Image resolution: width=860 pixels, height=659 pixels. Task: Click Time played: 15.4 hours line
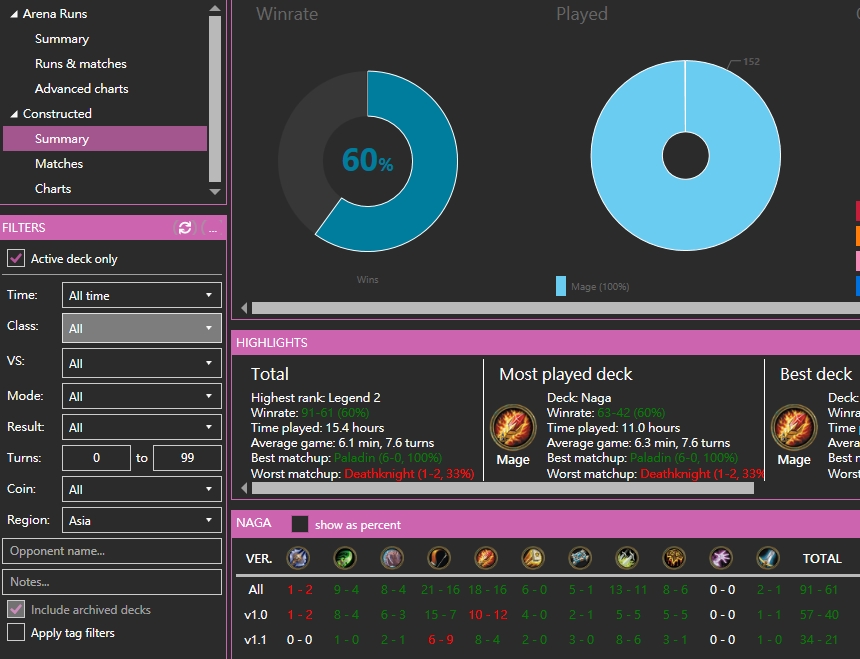[317, 428]
